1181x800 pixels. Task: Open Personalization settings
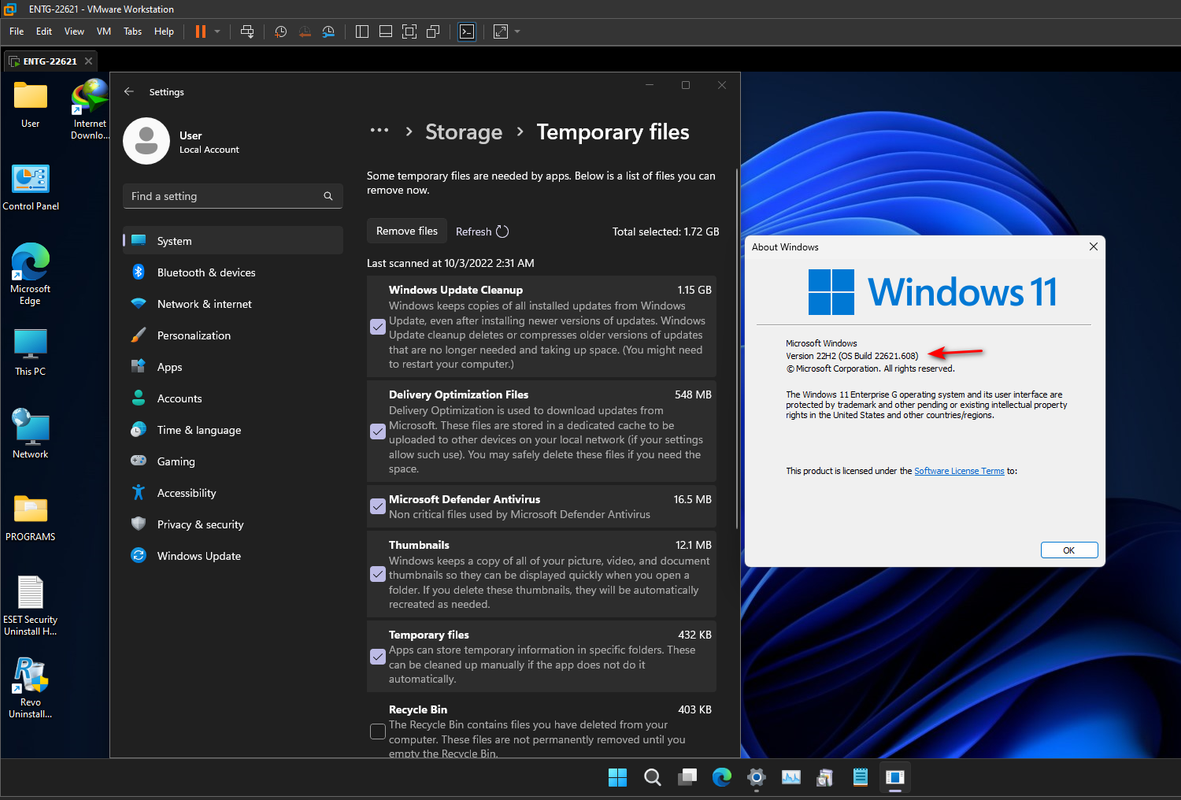coord(232,336)
